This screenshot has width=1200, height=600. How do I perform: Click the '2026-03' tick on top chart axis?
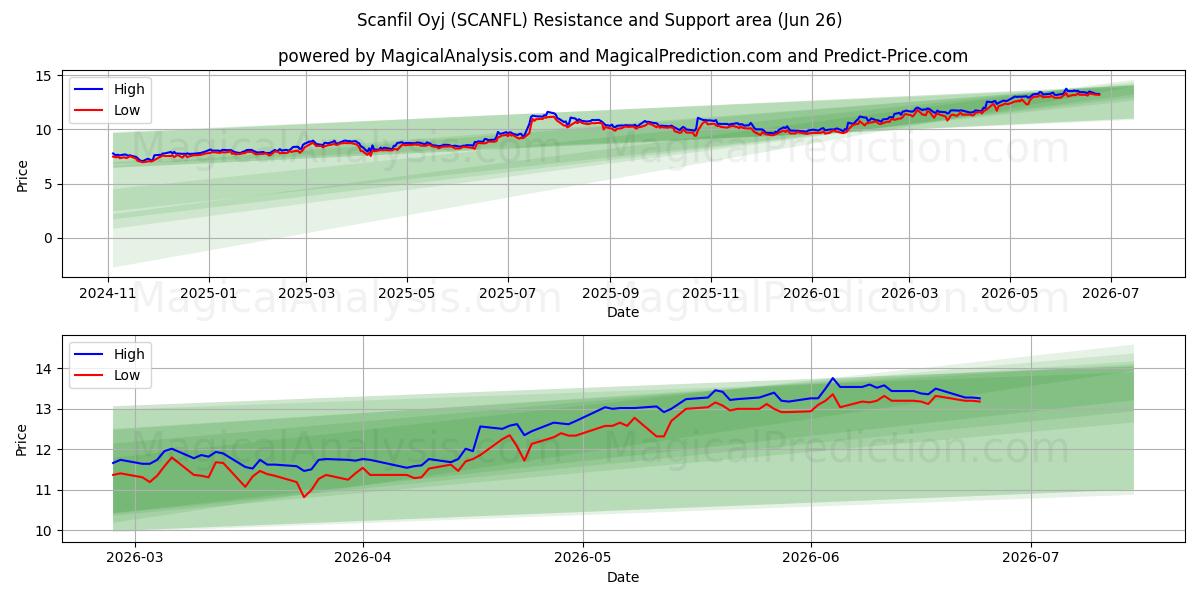[x=908, y=294]
